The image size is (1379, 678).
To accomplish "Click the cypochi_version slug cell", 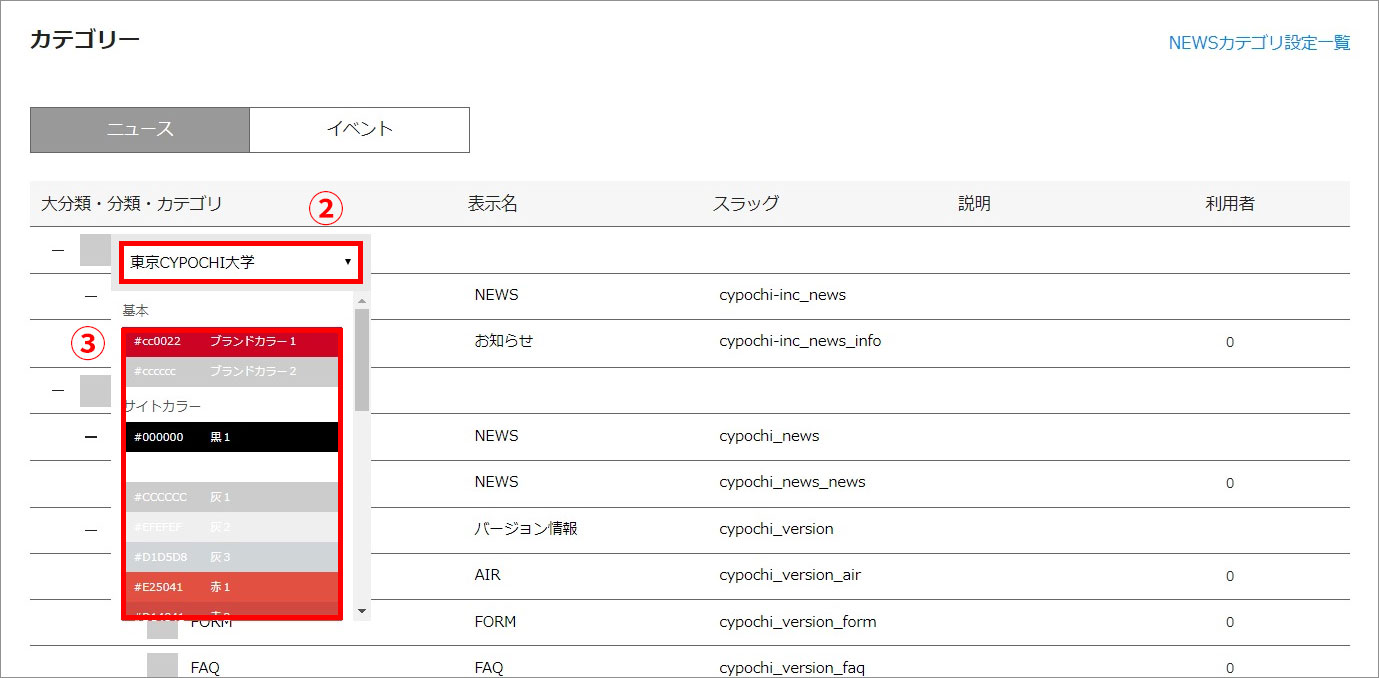I will click(x=776, y=528).
